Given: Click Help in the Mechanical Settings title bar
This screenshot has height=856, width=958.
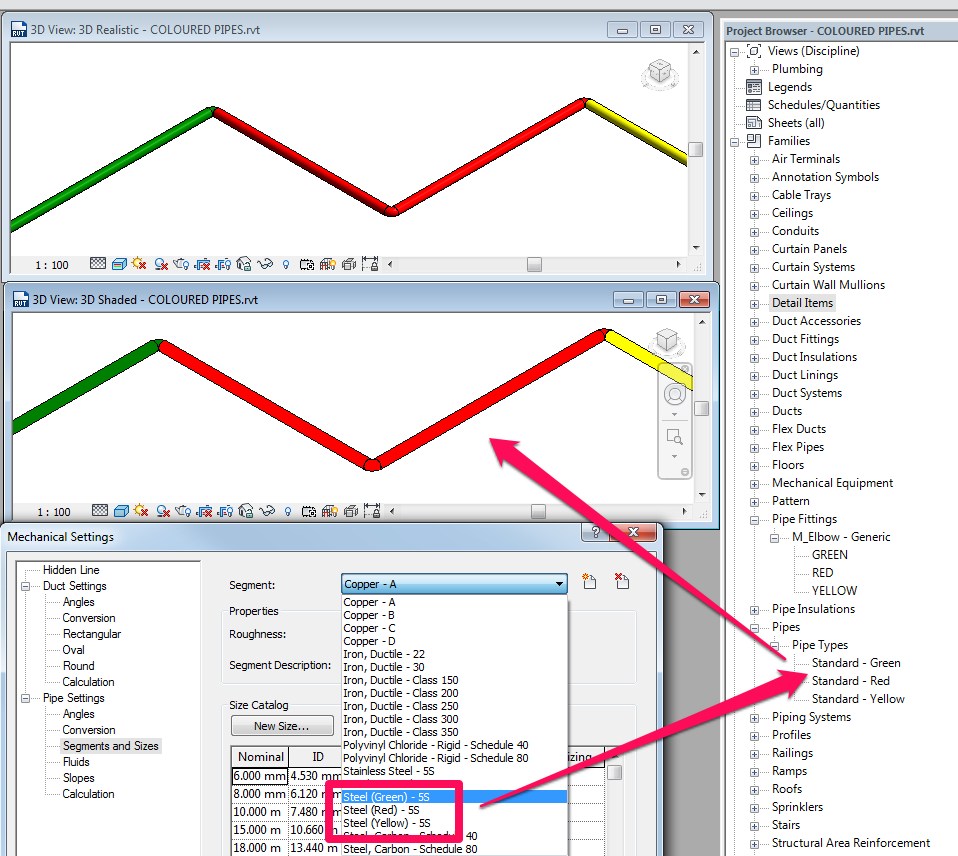Looking at the screenshot, I should pos(595,532).
